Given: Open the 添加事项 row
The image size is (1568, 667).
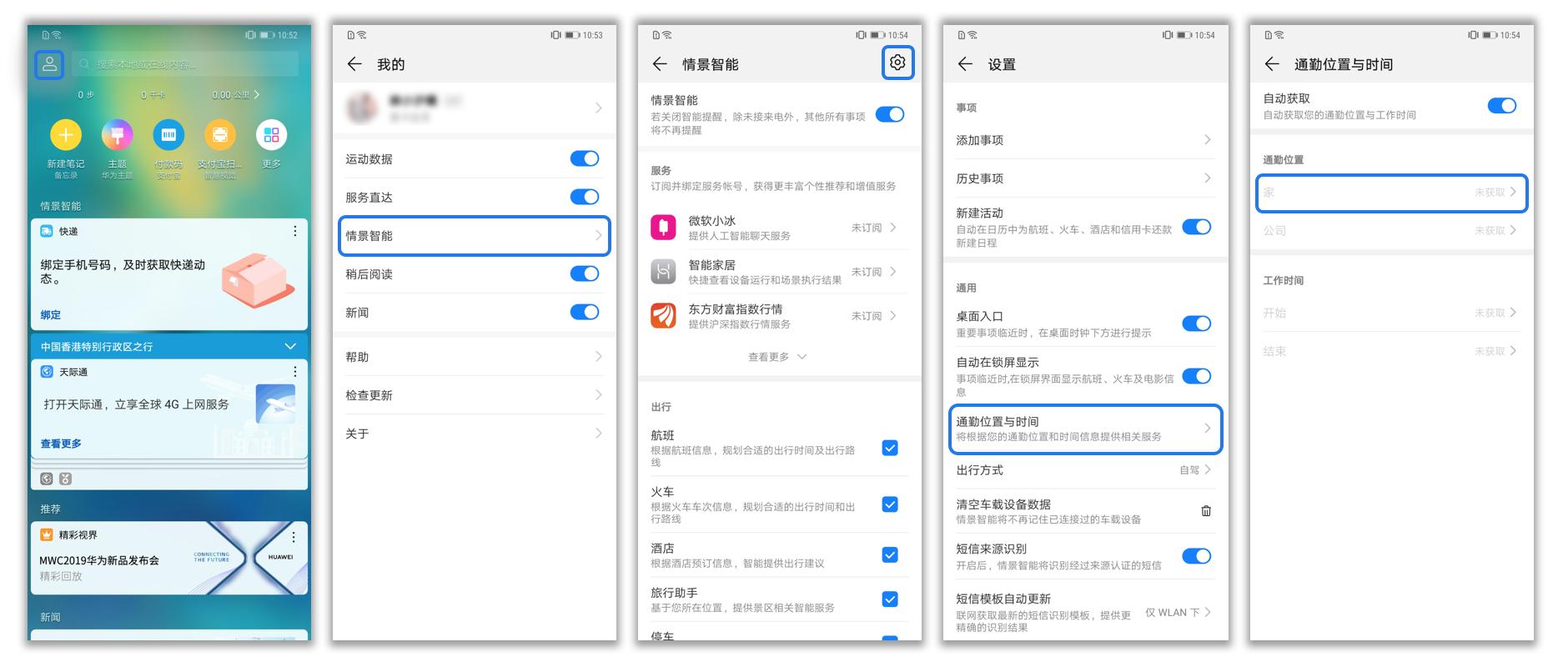Looking at the screenshot, I should 1085,140.
